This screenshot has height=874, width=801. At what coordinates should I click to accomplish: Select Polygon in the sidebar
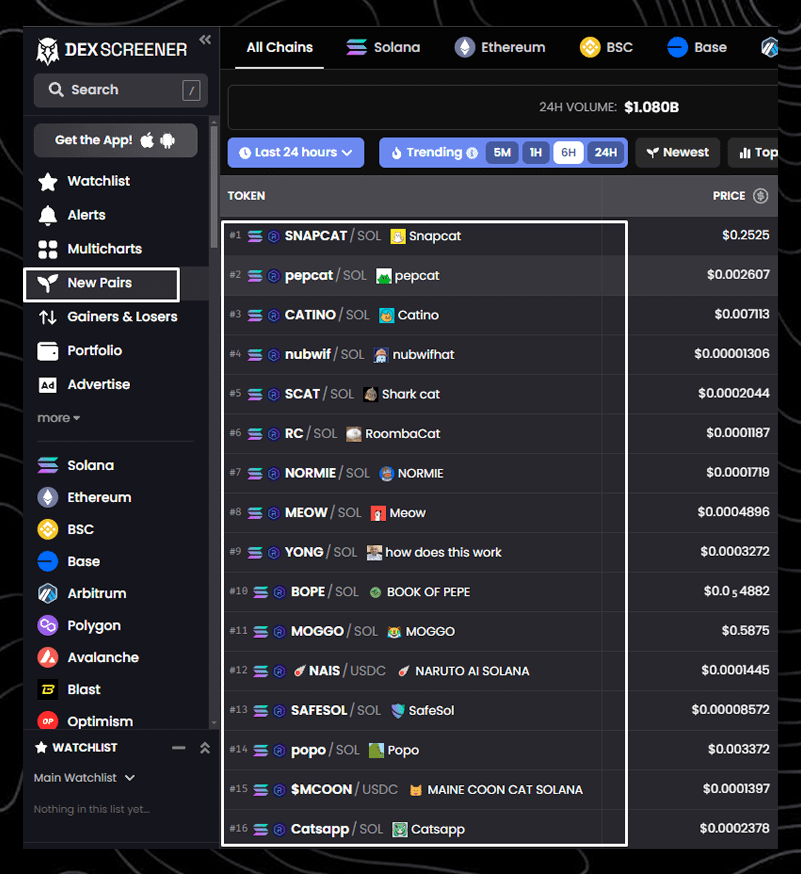(x=79, y=625)
